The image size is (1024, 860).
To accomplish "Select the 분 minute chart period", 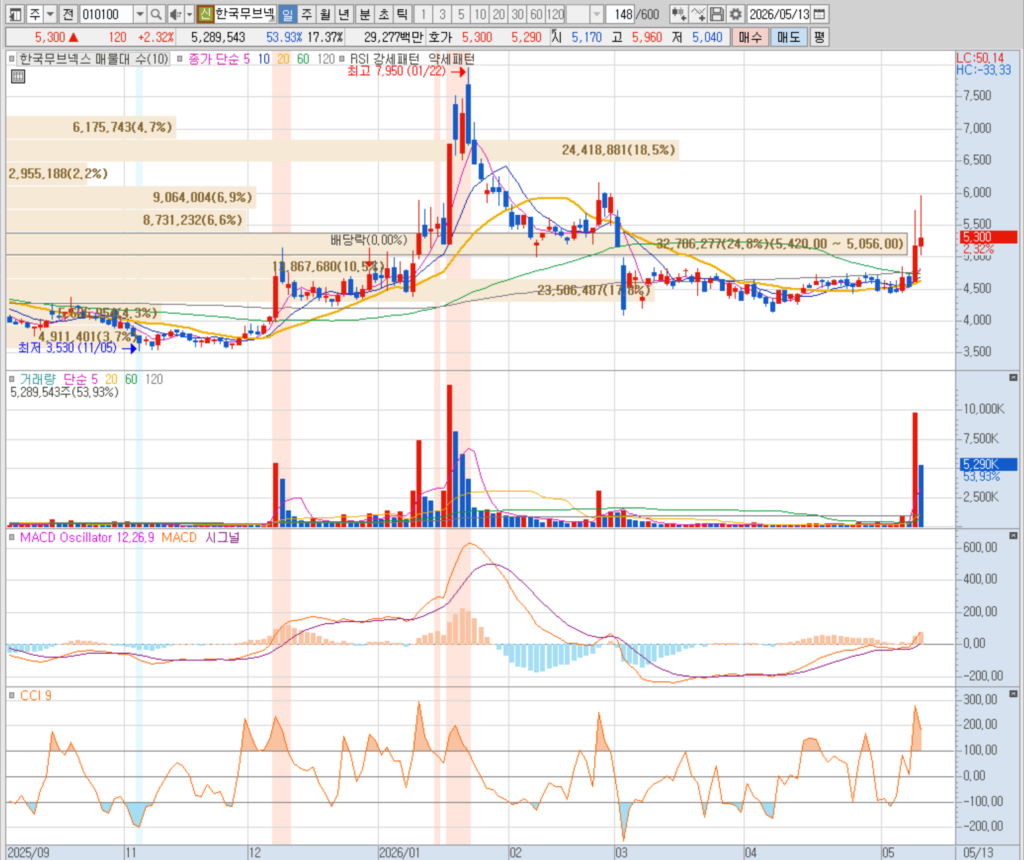I will (364, 14).
